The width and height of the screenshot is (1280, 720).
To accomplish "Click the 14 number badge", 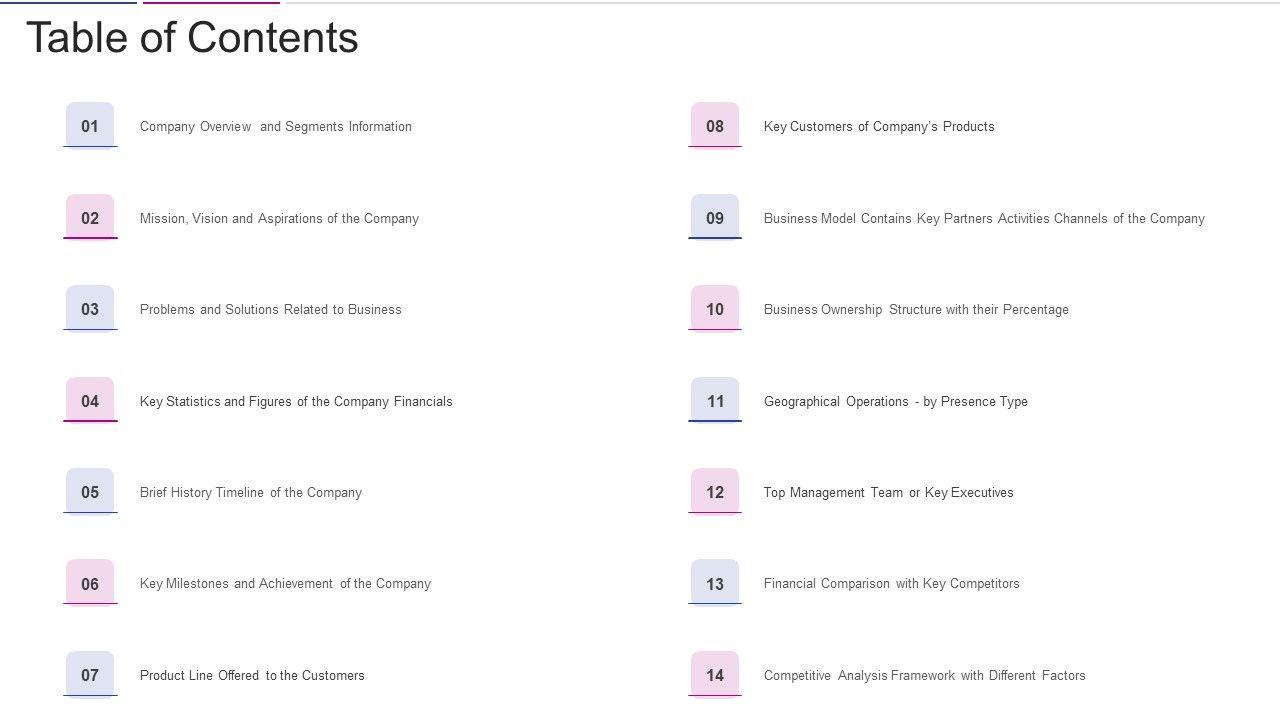I will [715, 675].
